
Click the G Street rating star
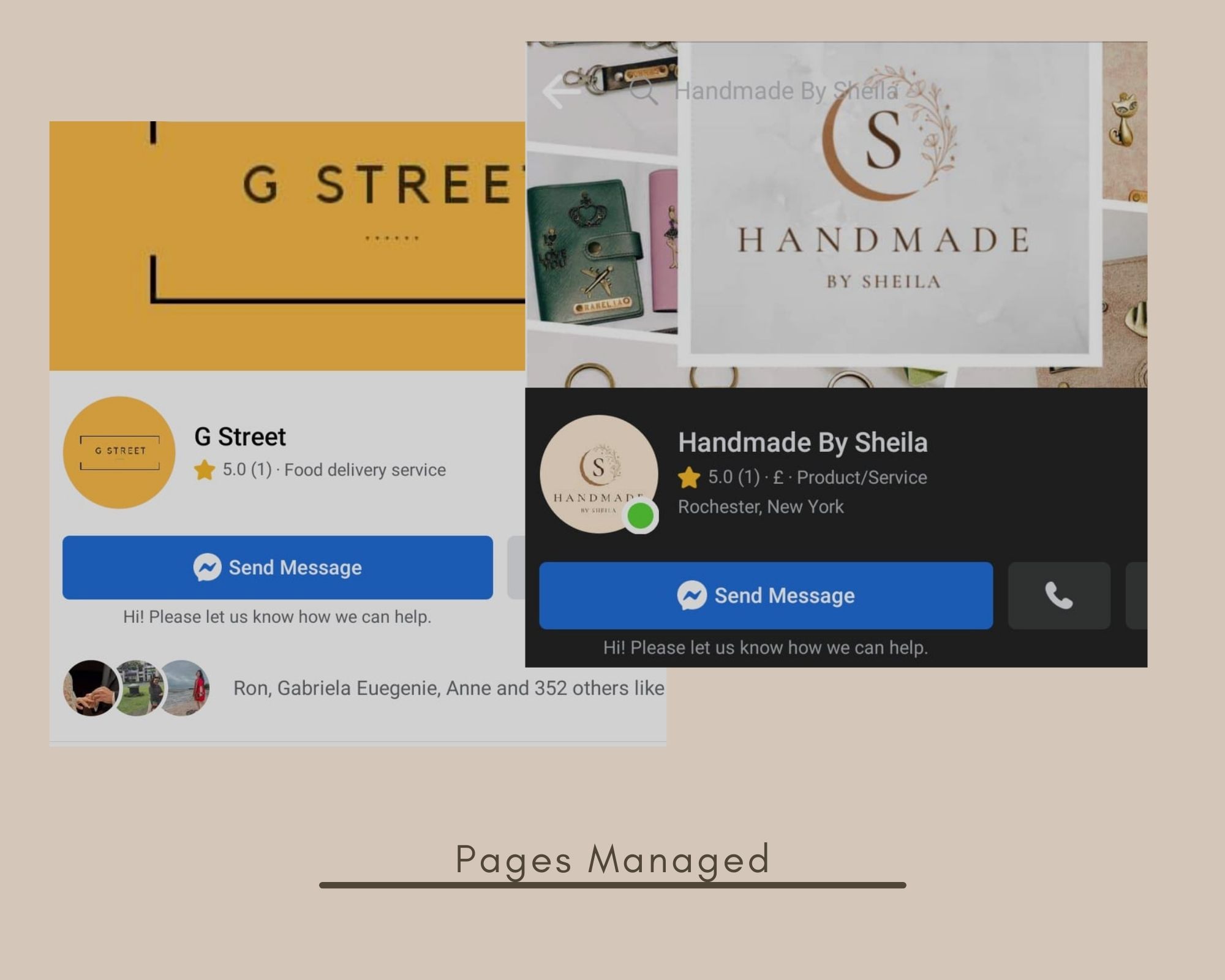click(205, 470)
